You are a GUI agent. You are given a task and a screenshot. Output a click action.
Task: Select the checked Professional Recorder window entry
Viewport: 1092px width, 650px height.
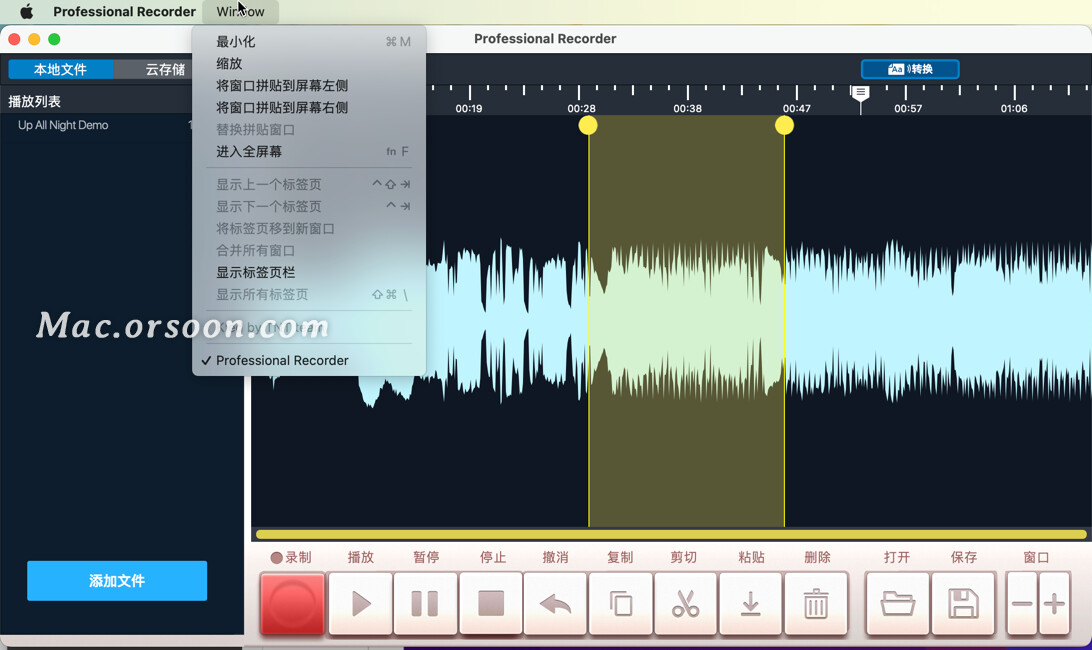point(309,360)
